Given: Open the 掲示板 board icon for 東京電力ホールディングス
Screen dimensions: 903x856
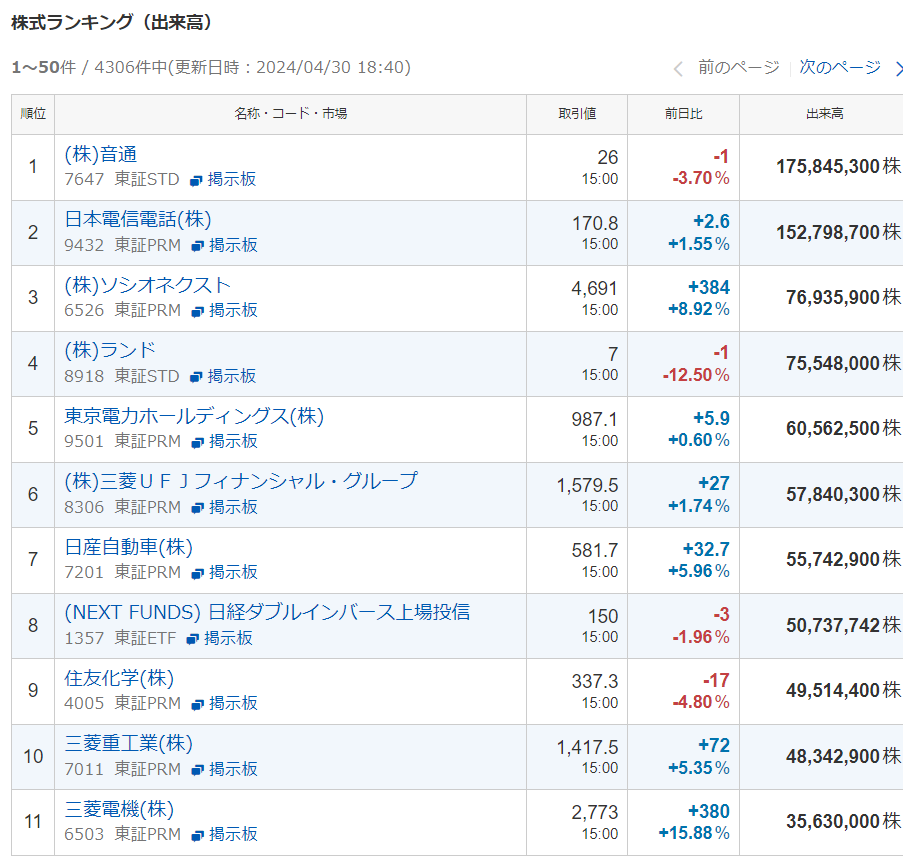Looking at the screenshot, I should [198, 442].
